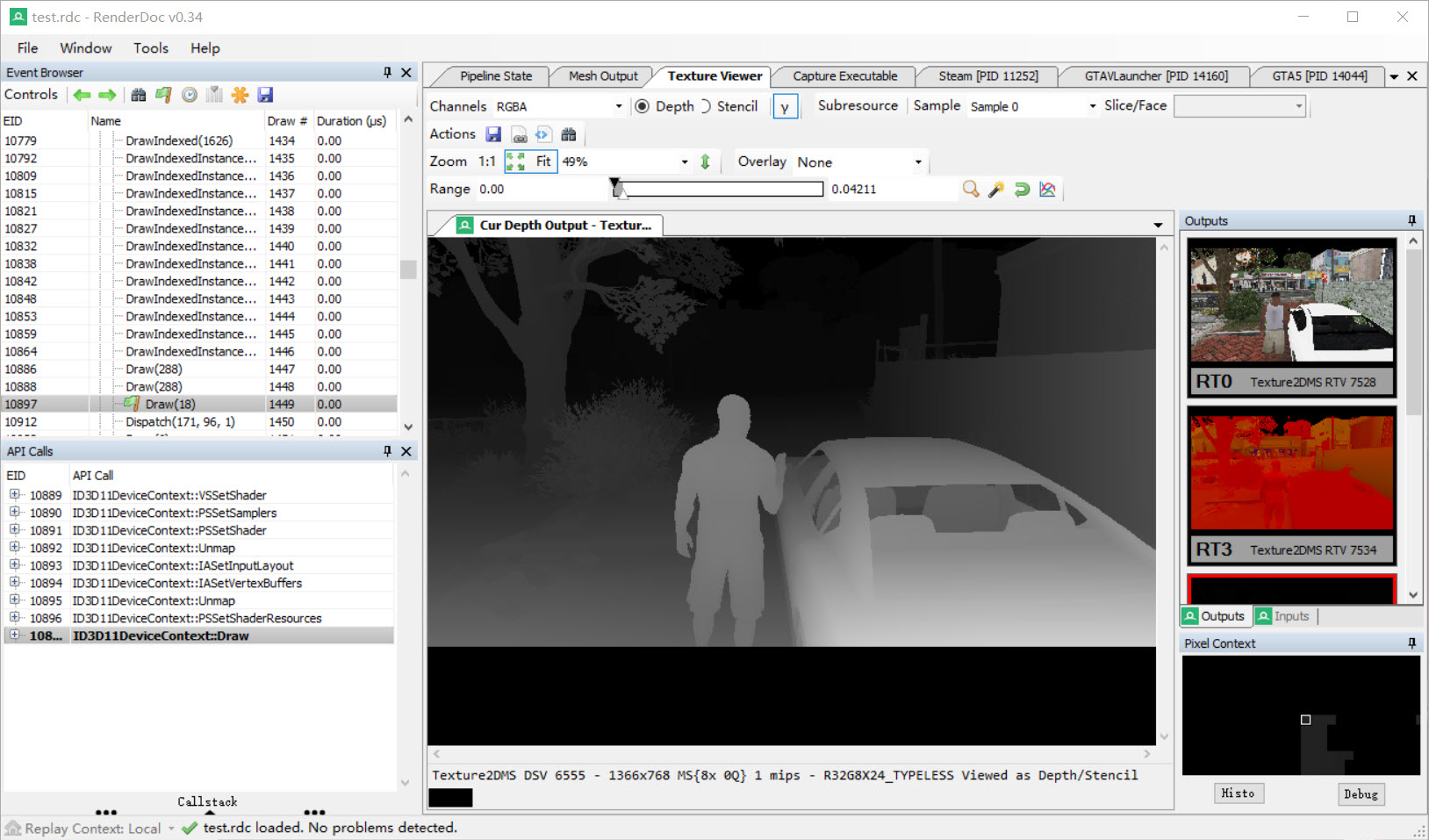Reset range with green return arrow icon

pos(1022,190)
